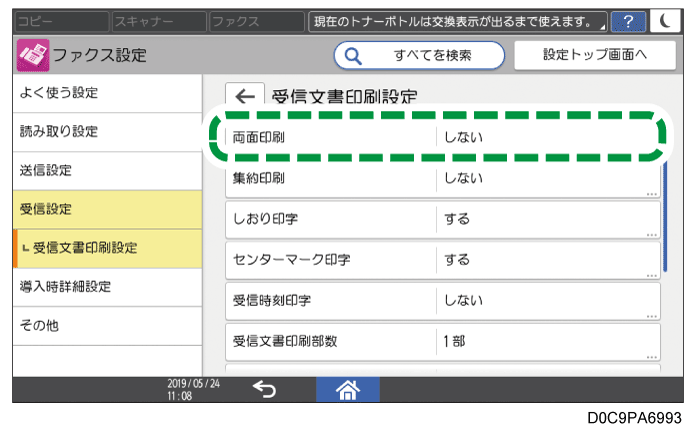This screenshot has height=431, width=695.
Task: Tap the return arrow in bottom bar
Action: 264,389
